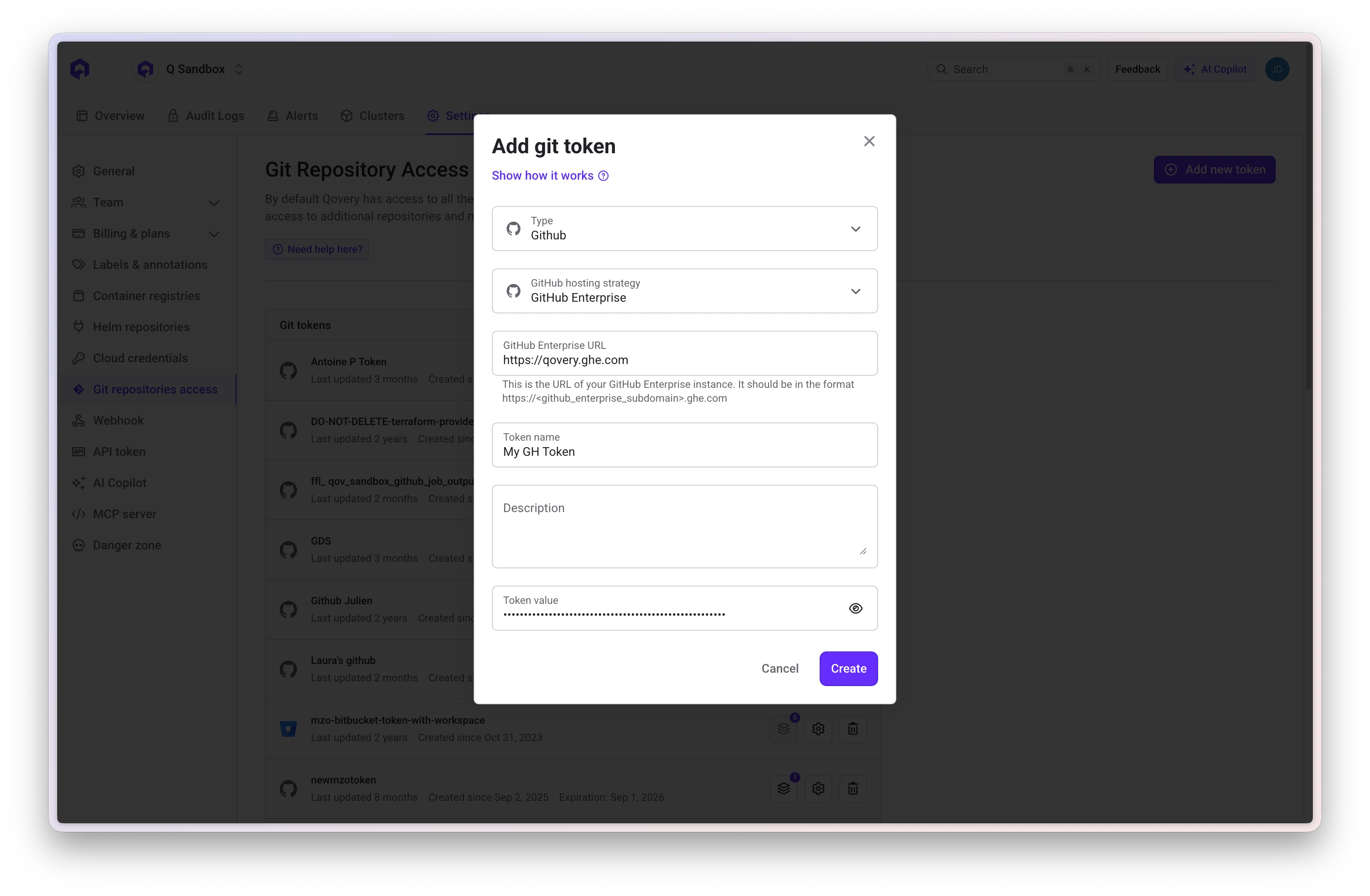Click the GitHub icon of Laura's github token
Screen dimensions: 1370x896
(x=288, y=669)
